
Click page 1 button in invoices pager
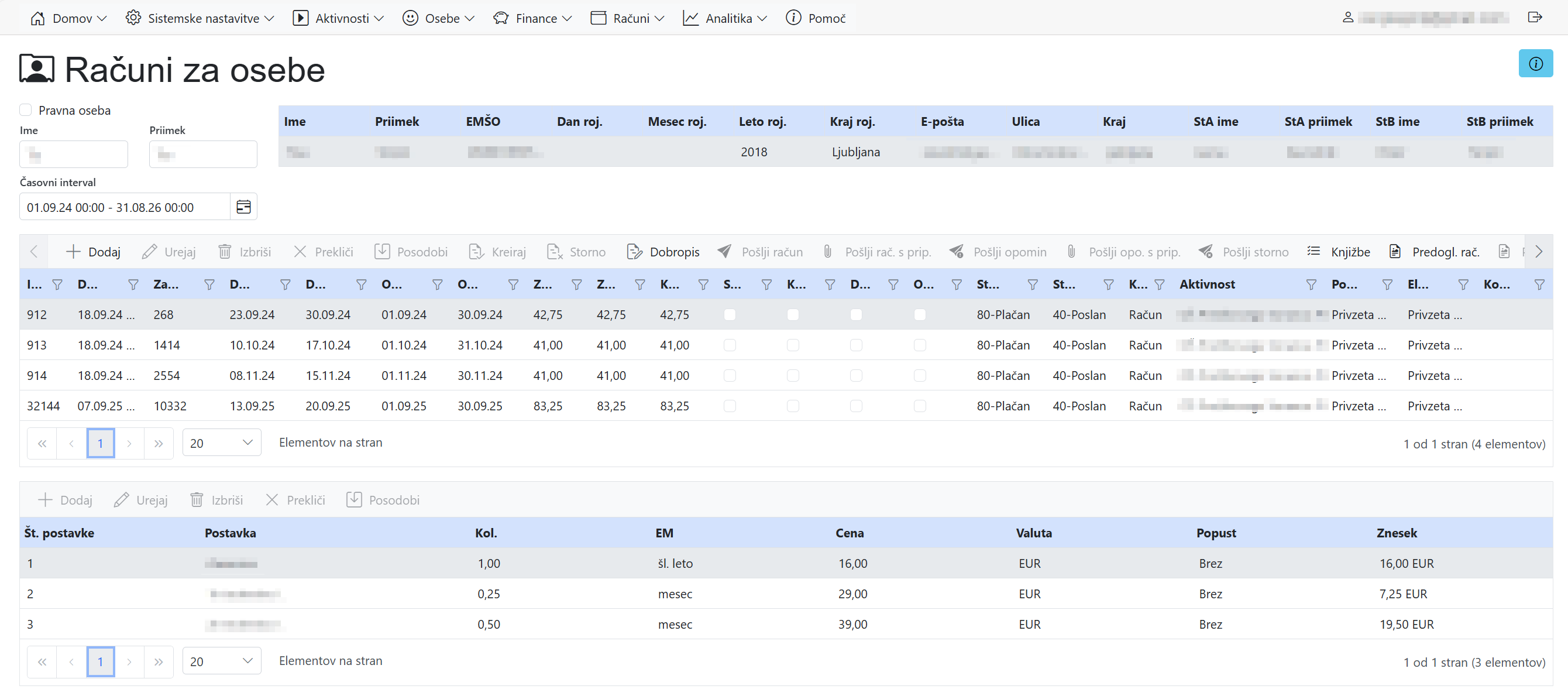coord(101,443)
